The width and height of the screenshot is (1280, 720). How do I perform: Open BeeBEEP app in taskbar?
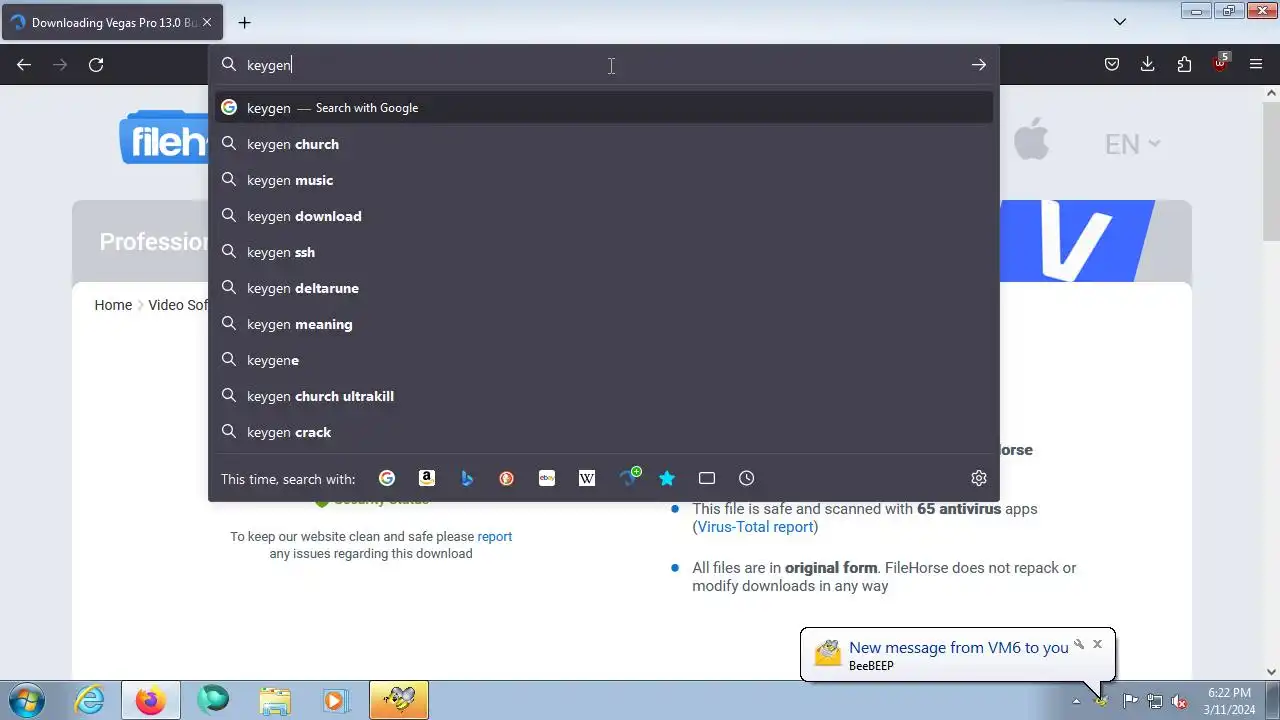coord(399,700)
